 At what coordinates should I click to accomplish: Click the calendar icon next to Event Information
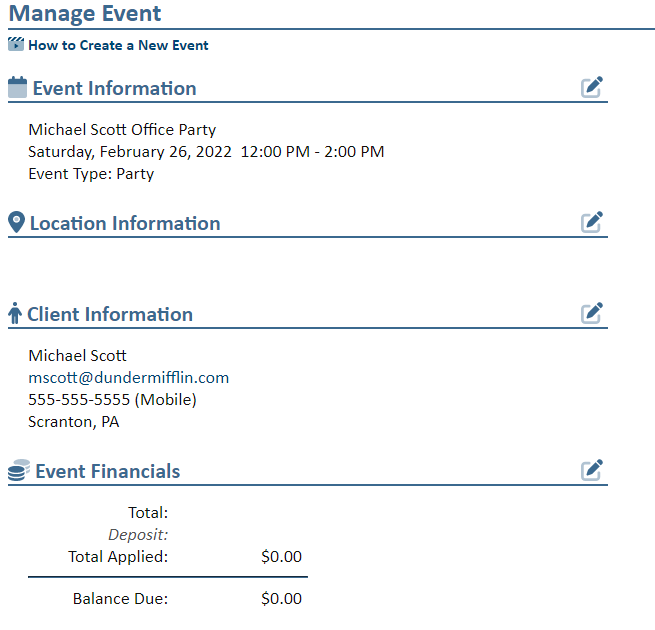[17, 87]
